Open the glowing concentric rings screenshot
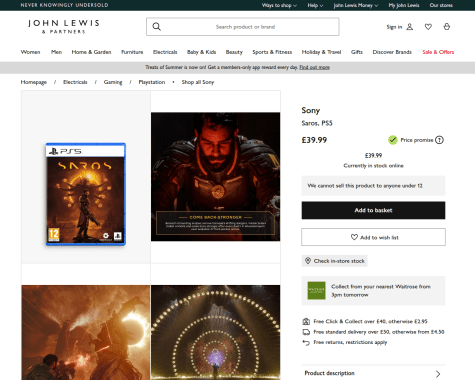475x380 pixels. [216, 332]
